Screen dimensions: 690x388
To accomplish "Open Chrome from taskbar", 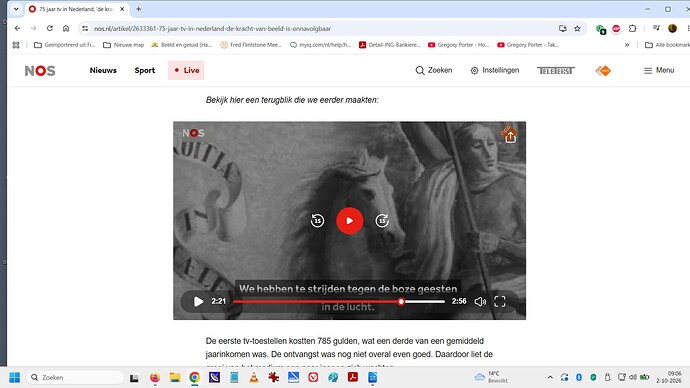I will [x=195, y=377].
